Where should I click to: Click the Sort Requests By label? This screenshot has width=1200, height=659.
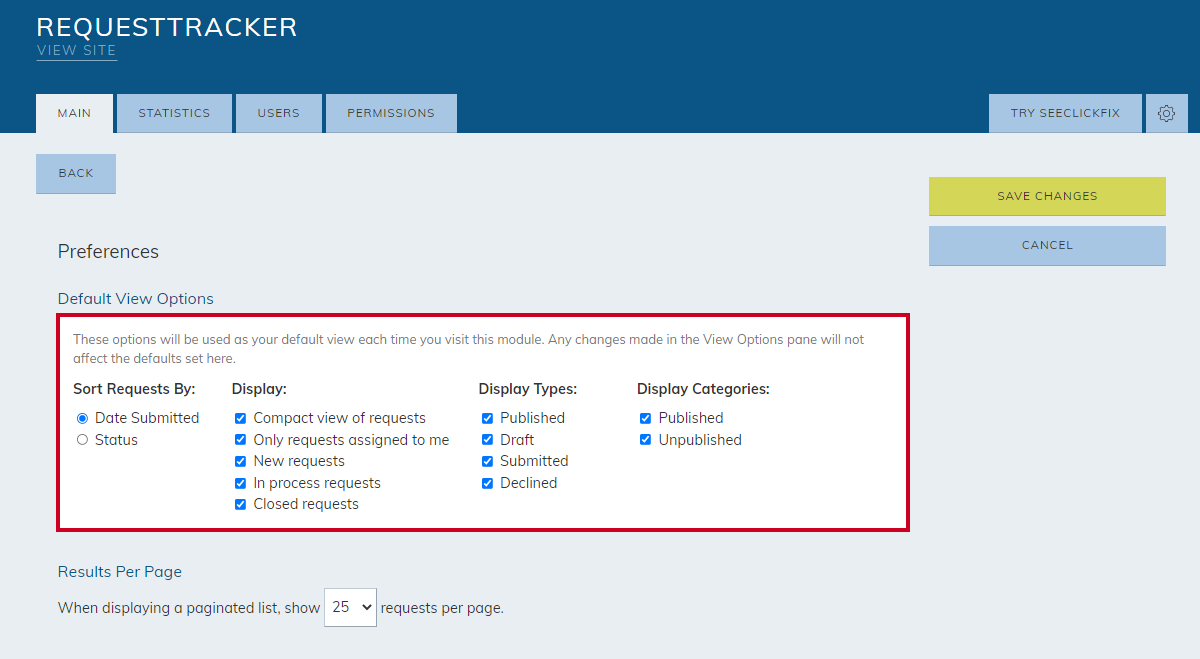tap(134, 389)
